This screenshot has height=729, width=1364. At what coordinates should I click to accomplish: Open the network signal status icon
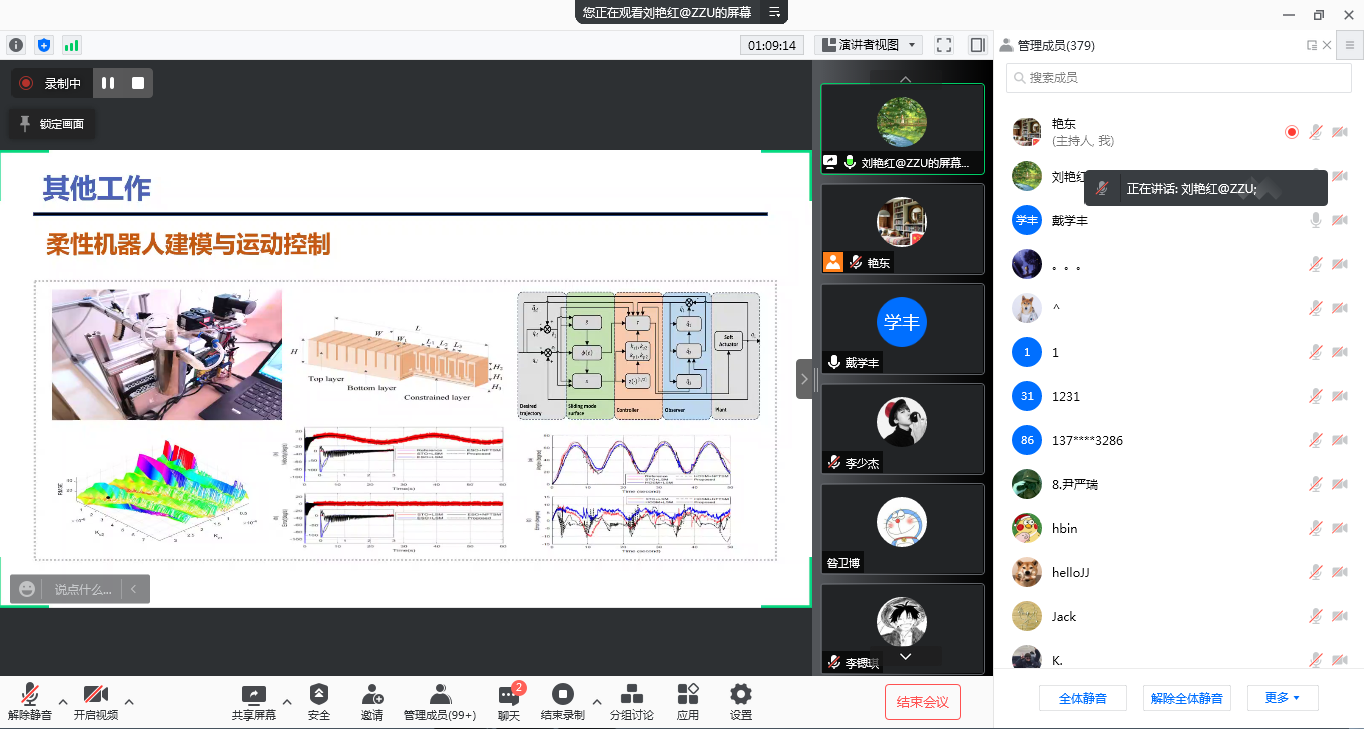71,45
